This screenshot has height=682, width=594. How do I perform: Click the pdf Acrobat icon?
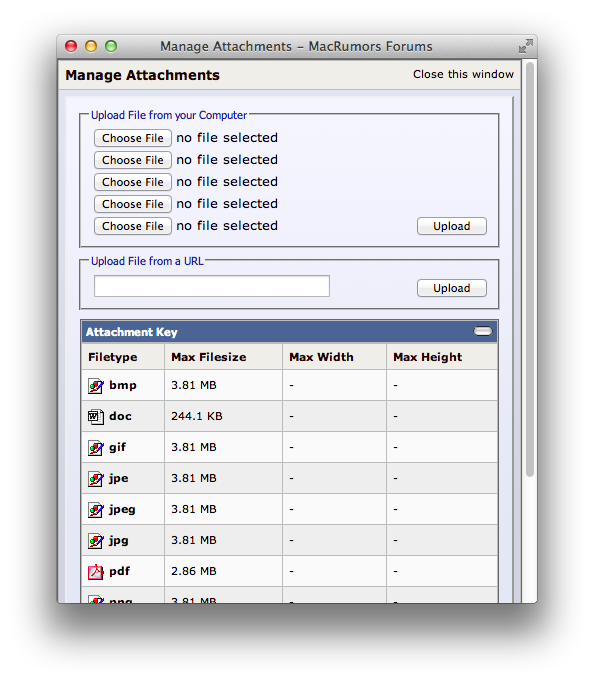click(96, 572)
